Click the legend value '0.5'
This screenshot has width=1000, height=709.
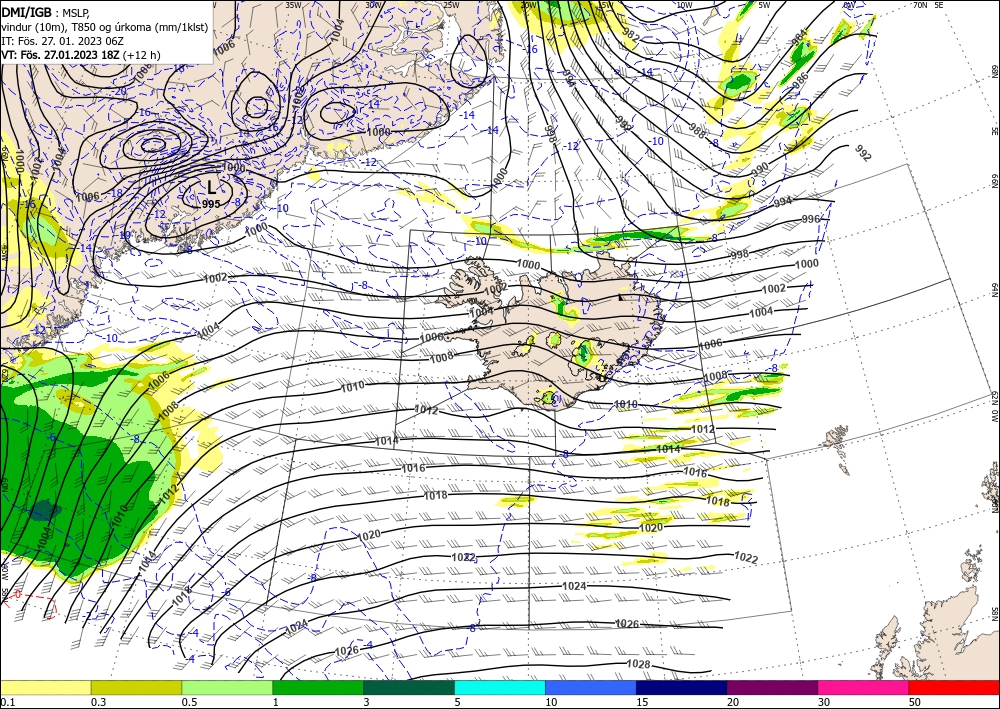[189, 702]
